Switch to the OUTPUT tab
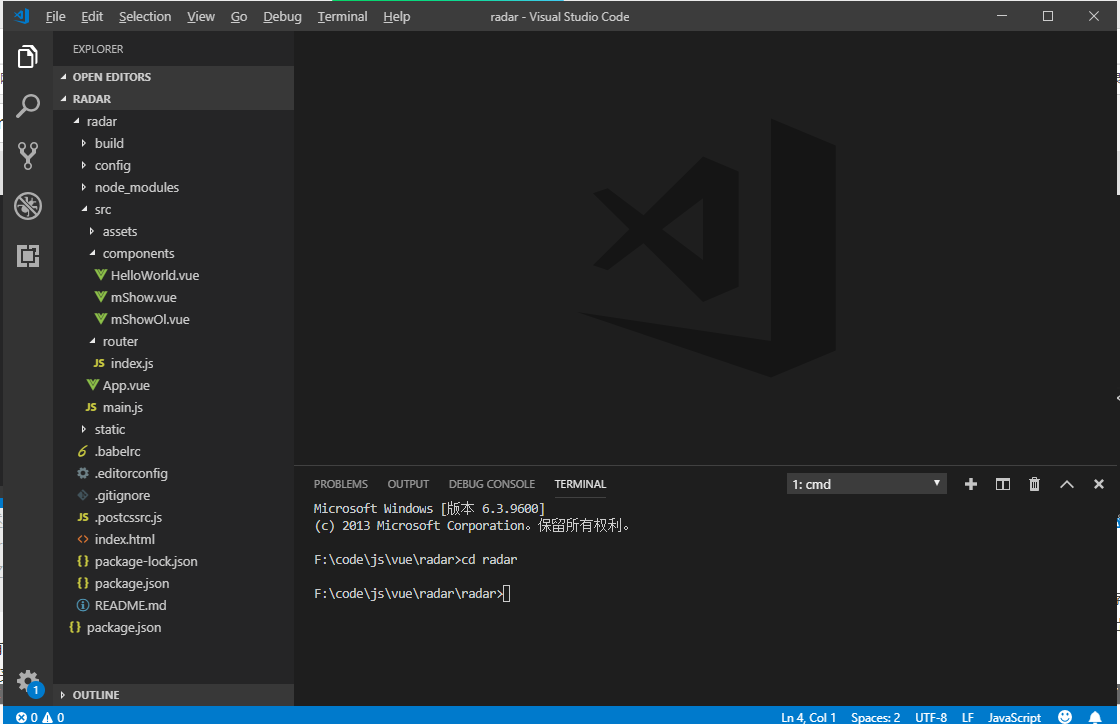Viewport: 1120px width, 724px height. 408,484
